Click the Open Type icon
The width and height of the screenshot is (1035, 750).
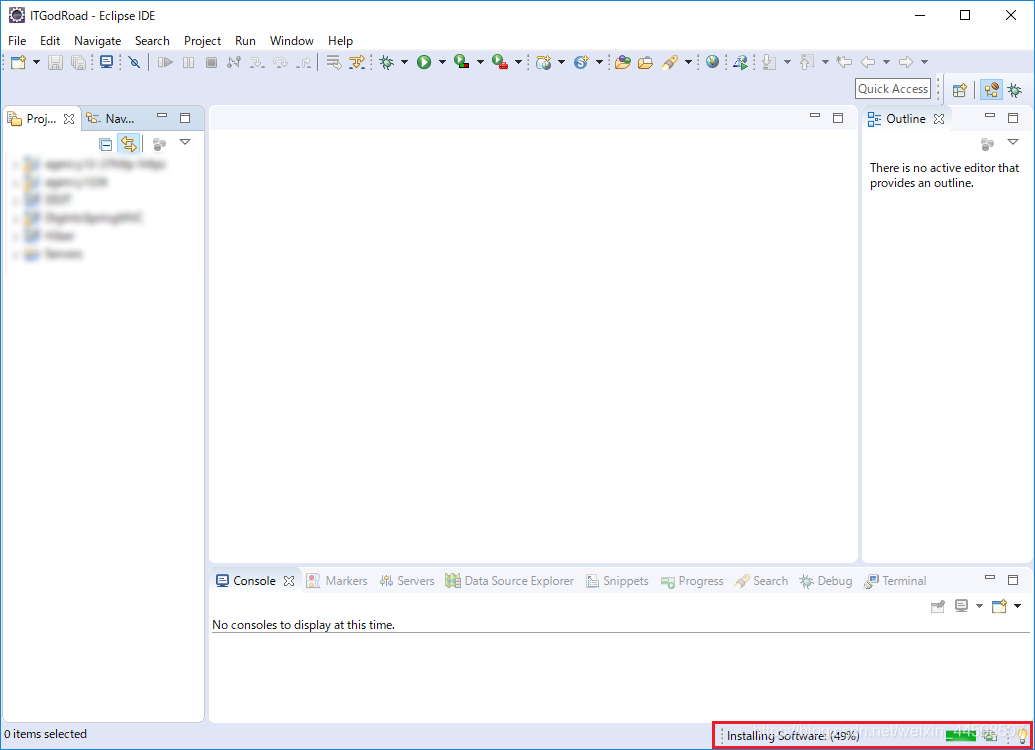coord(622,62)
